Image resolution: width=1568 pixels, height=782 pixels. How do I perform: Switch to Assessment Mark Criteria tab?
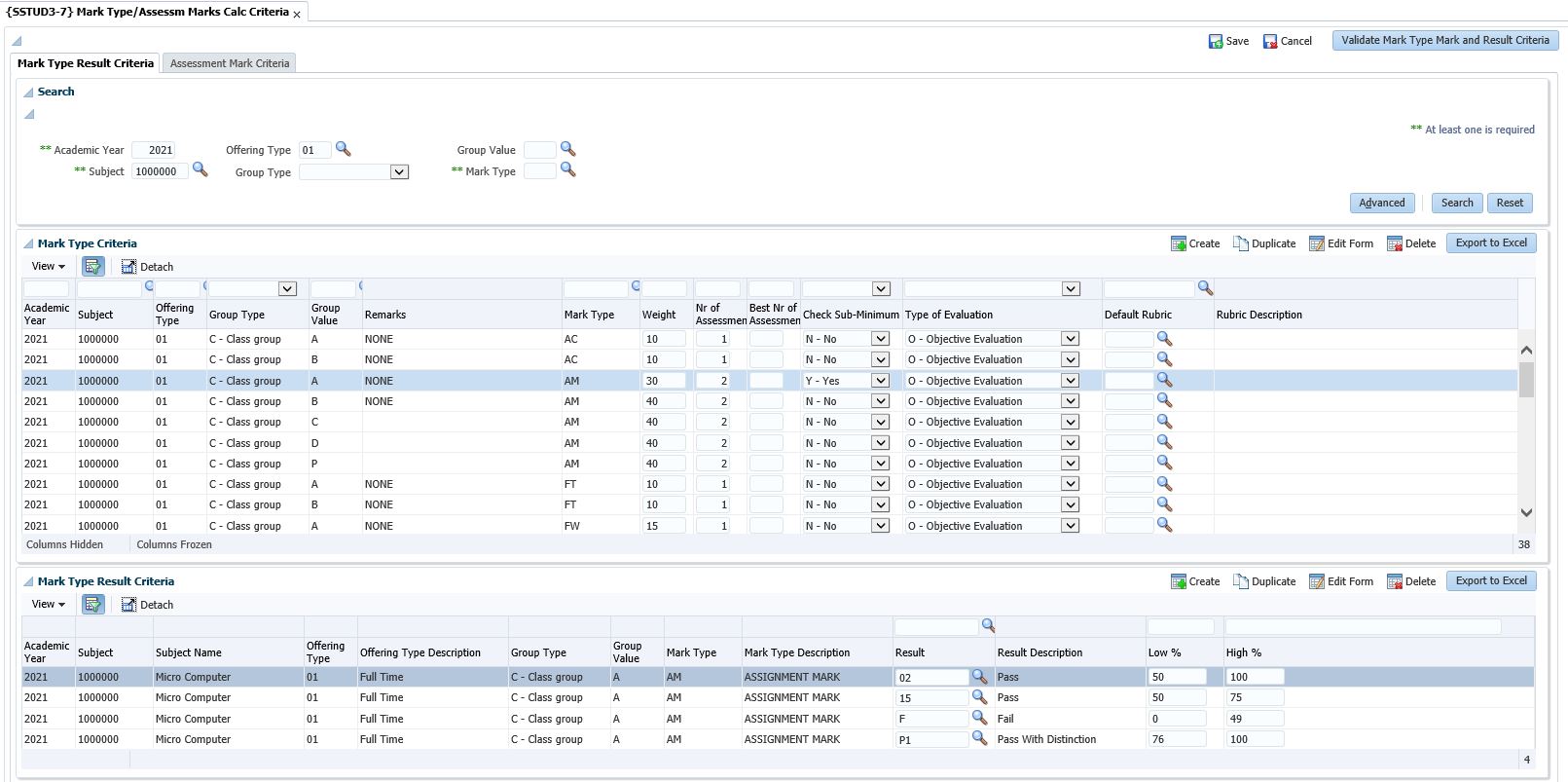point(230,63)
